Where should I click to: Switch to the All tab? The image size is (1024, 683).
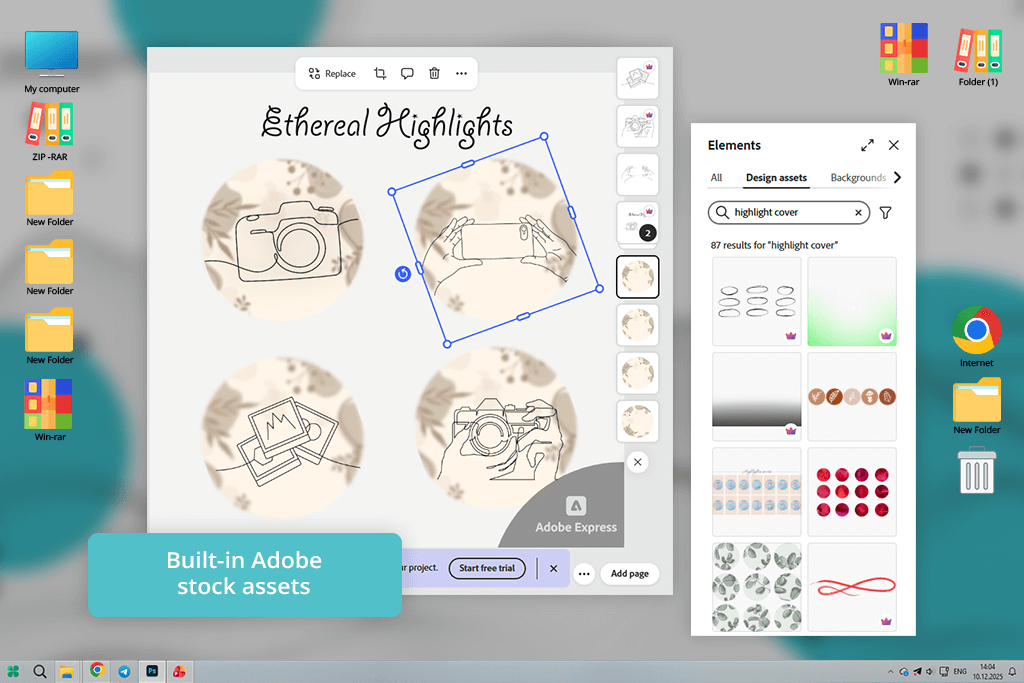[716, 178]
